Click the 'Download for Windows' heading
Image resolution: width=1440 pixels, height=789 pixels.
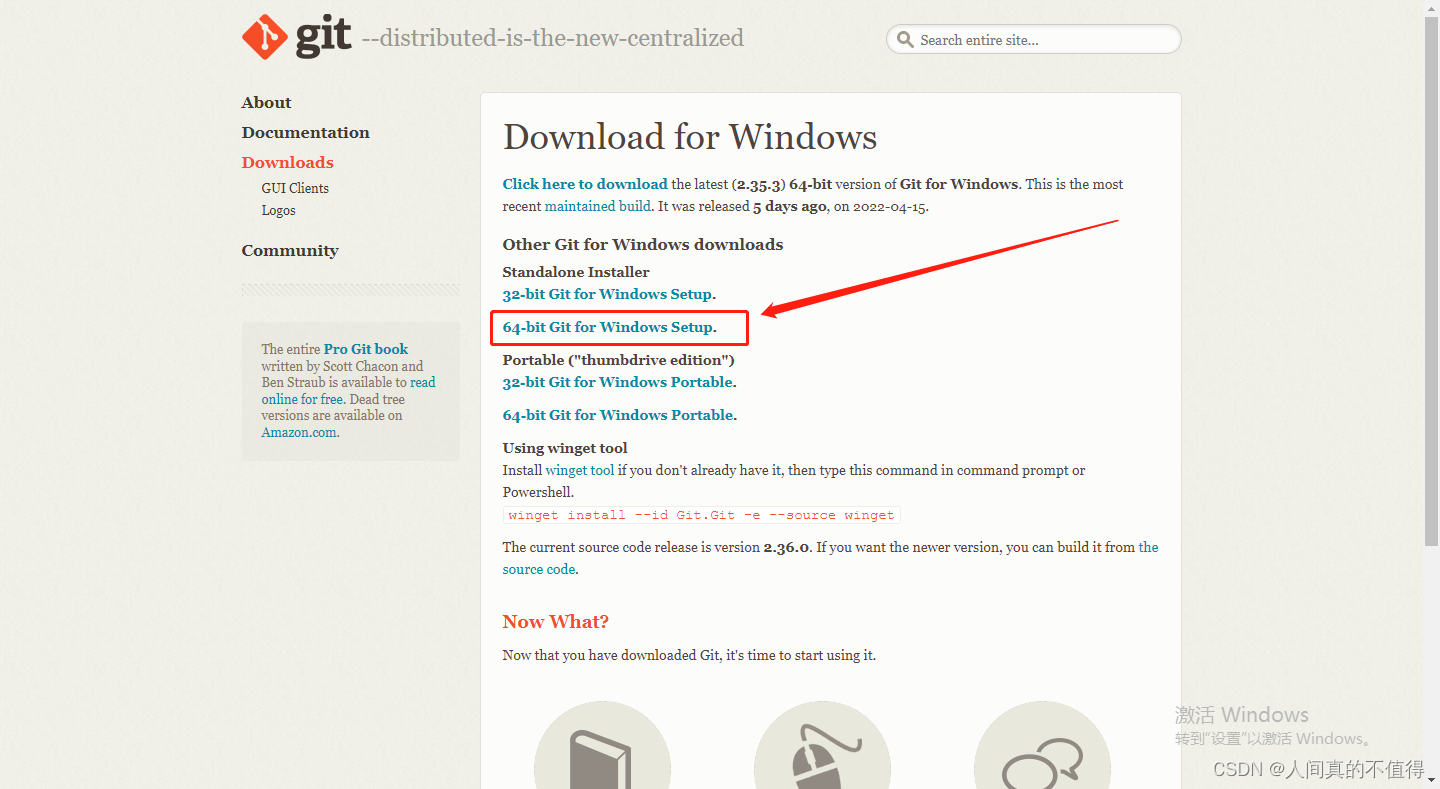pos(690,137)
